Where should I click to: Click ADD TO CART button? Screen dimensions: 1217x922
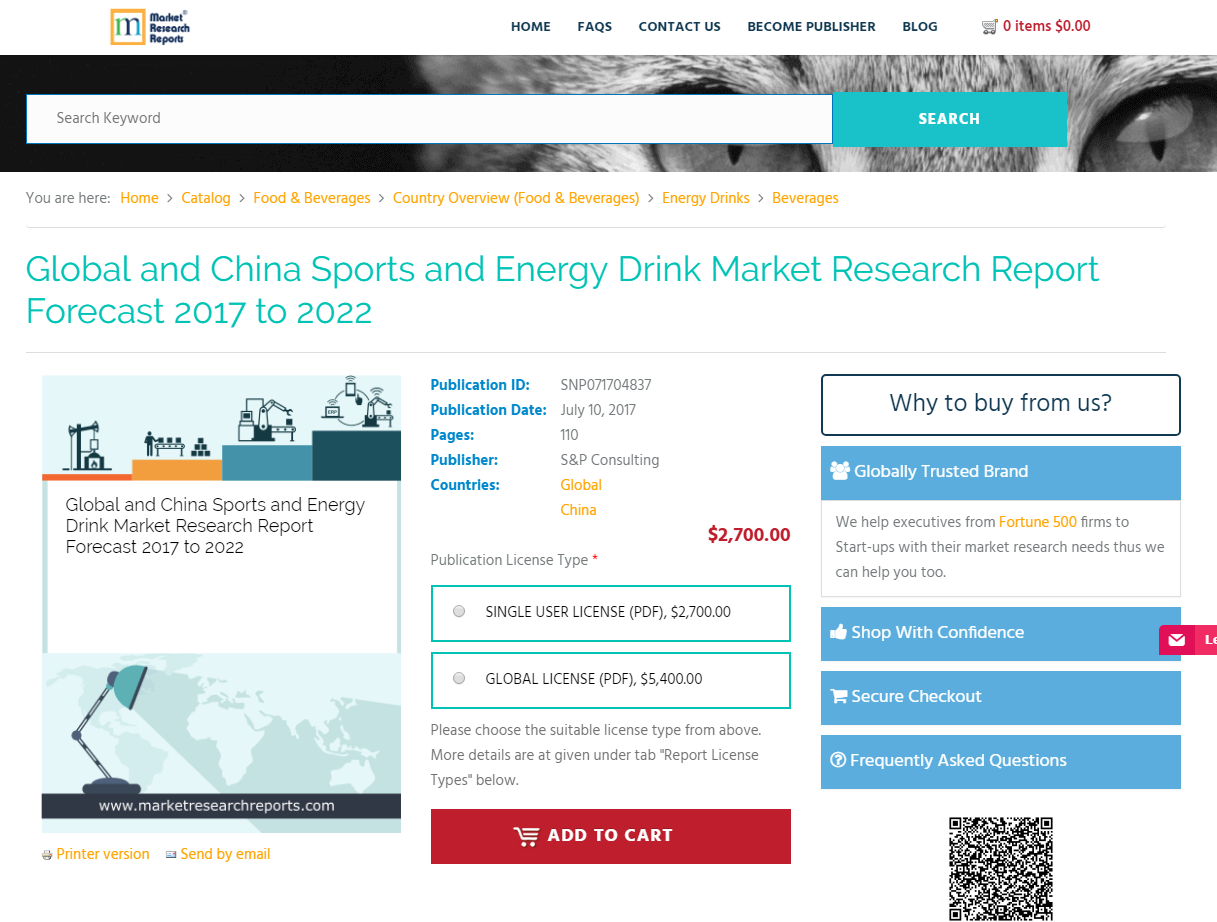coord(611,836)
